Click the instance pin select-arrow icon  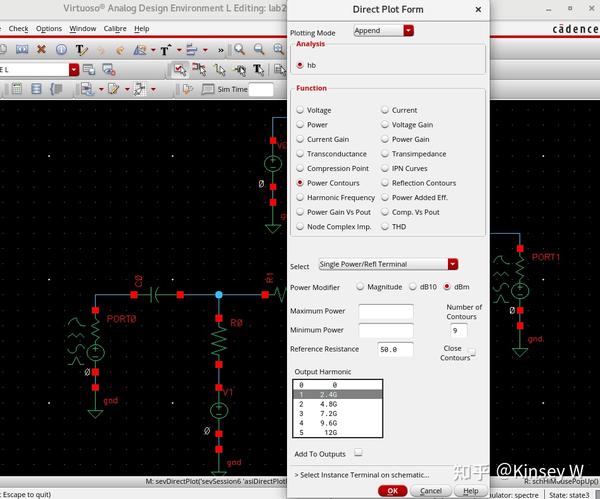199,69
